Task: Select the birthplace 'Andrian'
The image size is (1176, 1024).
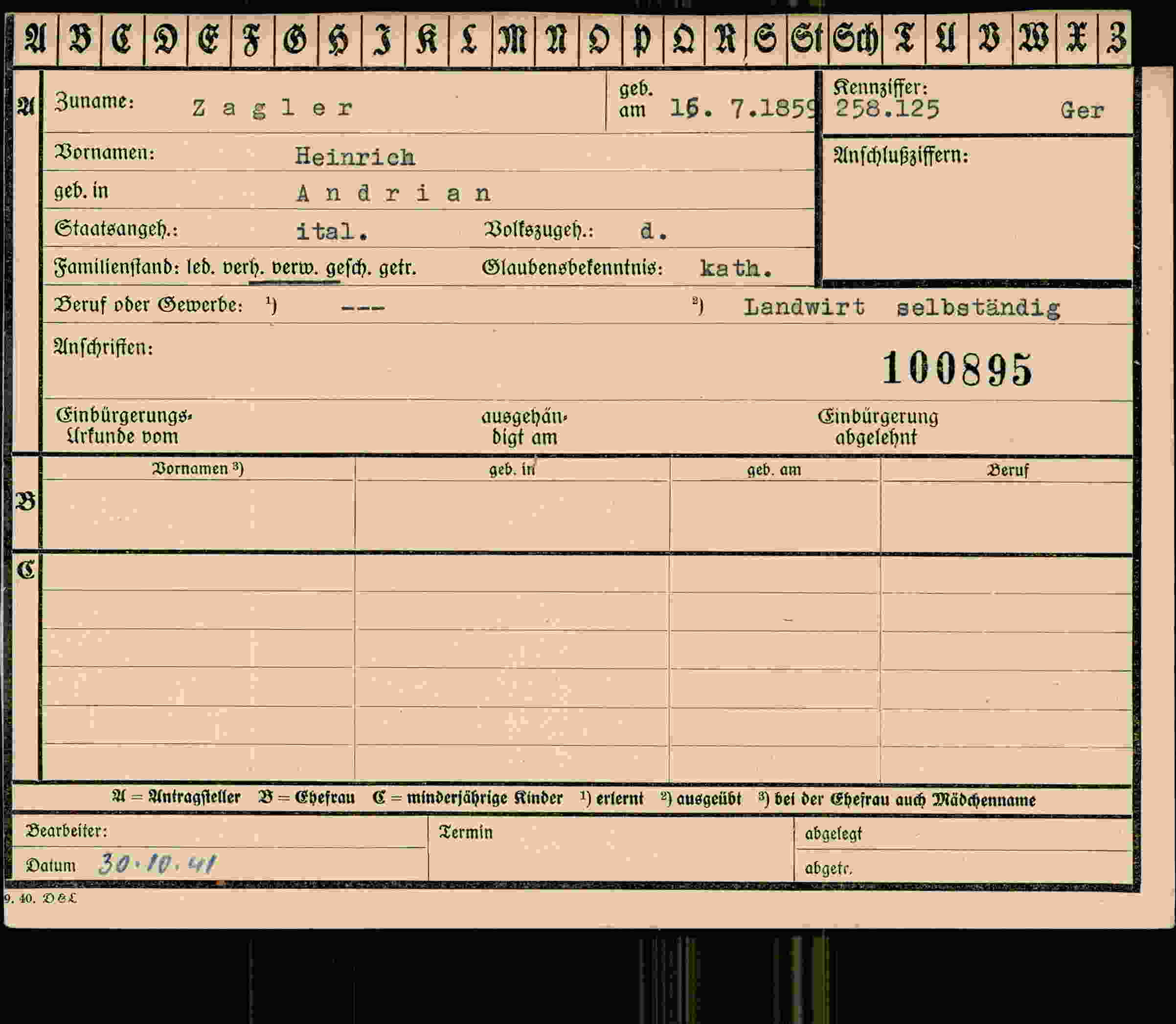Action: (393, 194)
